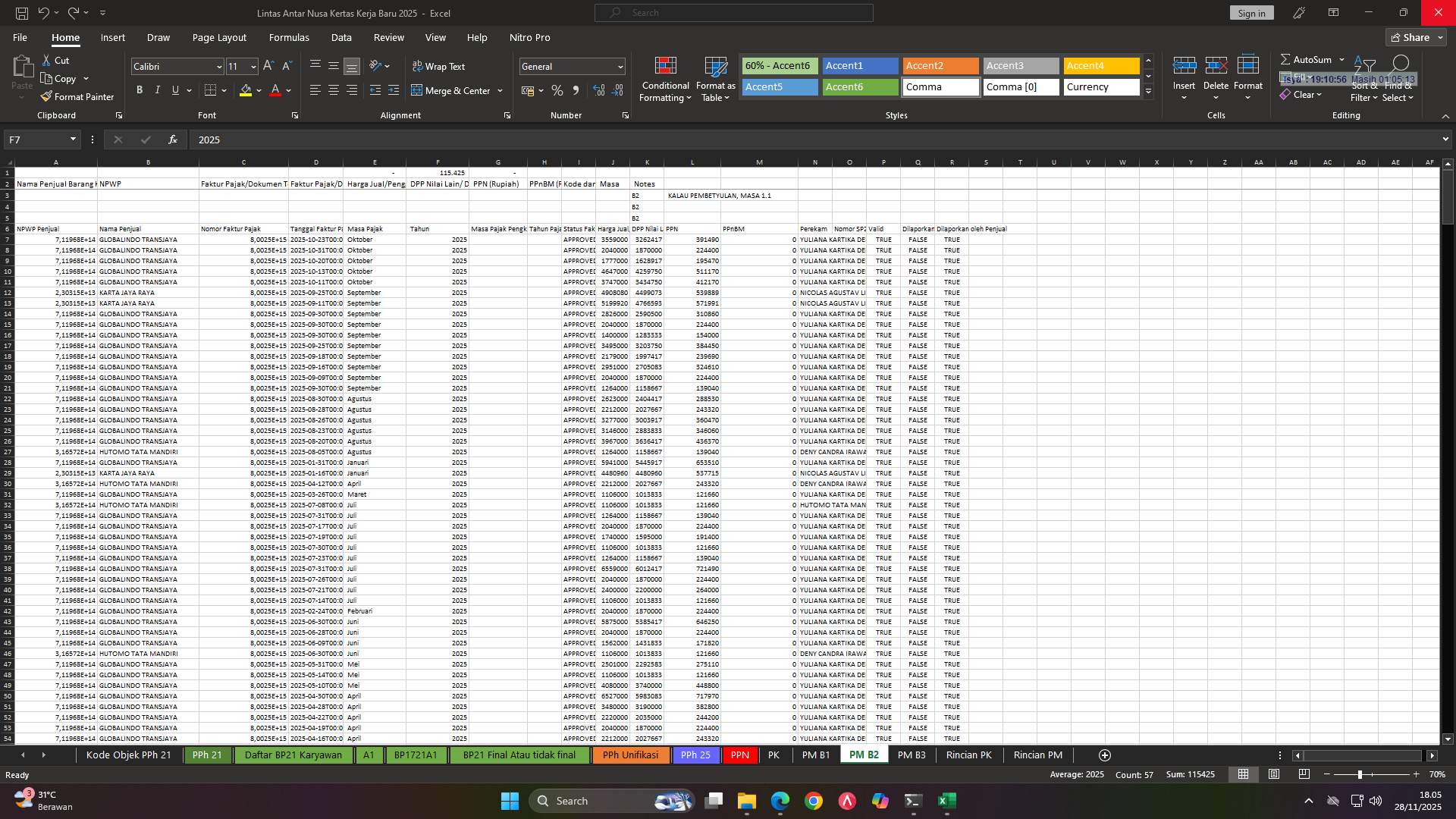Click the Accent2 cell style
This screenshot has height=819, width=1456.
[940, 66]
